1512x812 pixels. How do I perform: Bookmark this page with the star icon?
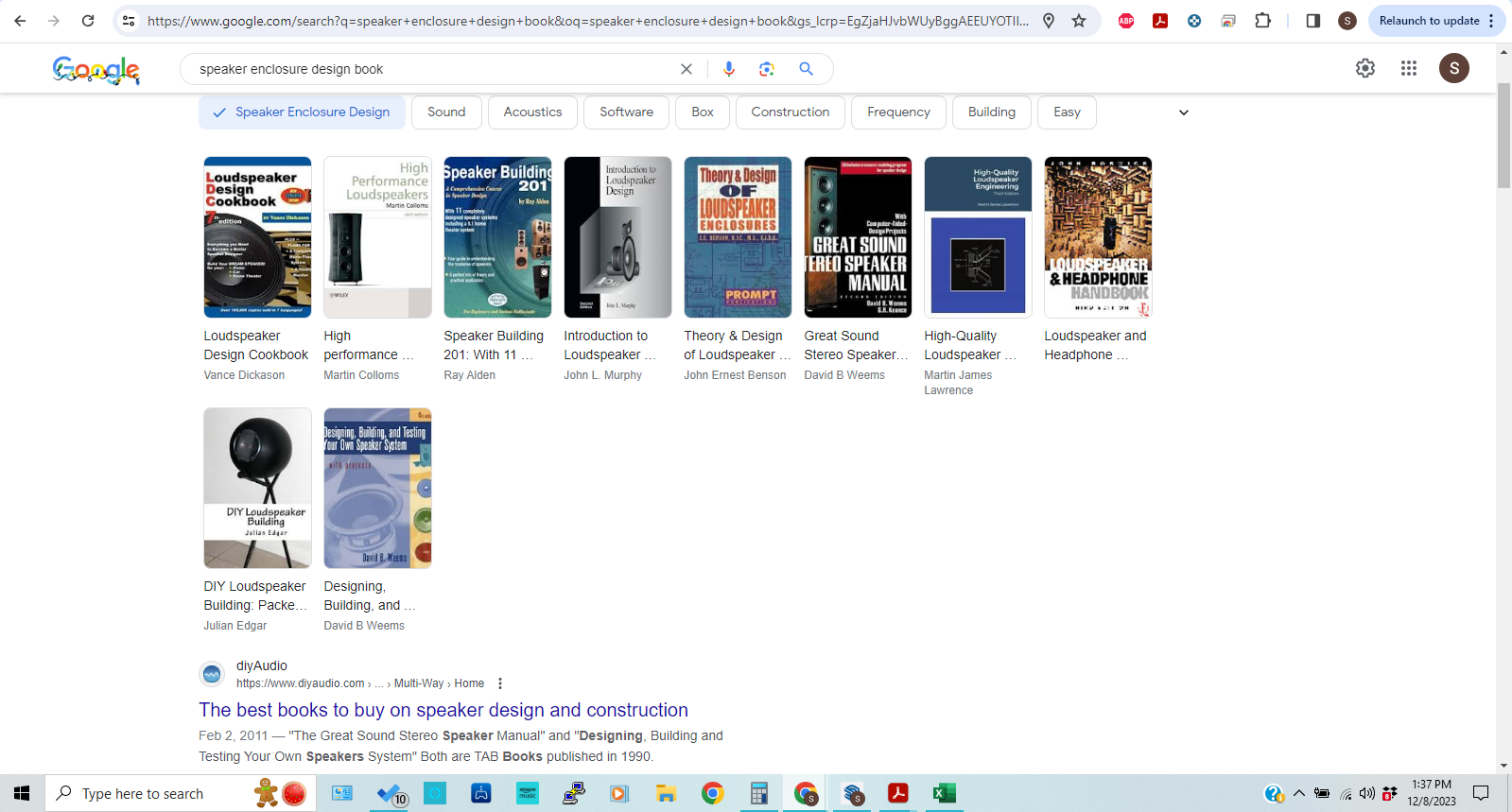pos(1079,21)
